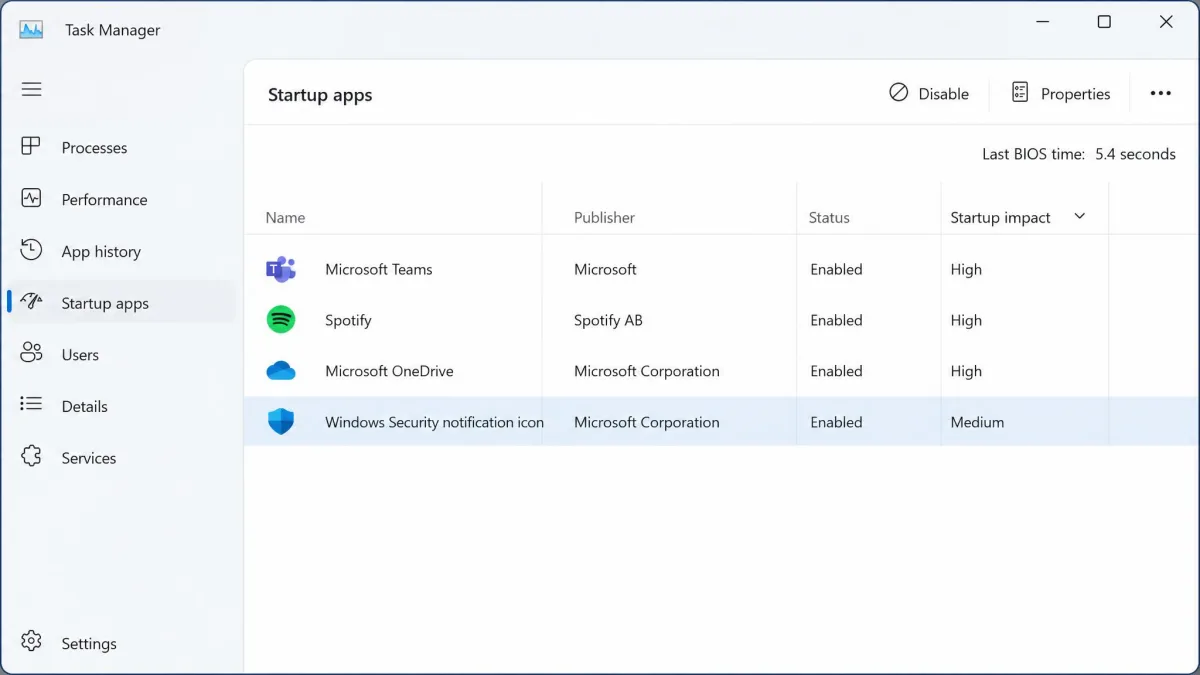Click the Startup apps gauge icon
The width and height of the screenshot is (1200, 675).
coord(31,302)
